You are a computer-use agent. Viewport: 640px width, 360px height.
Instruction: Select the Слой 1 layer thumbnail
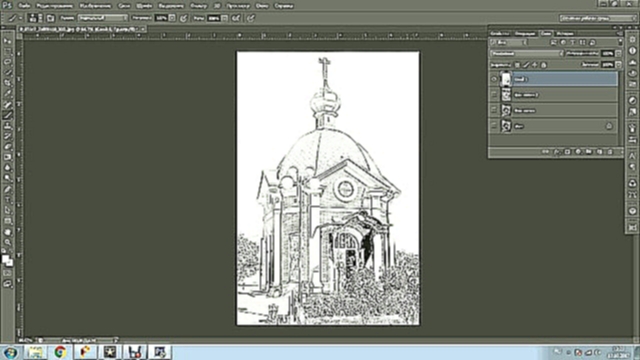coord(506,79)
